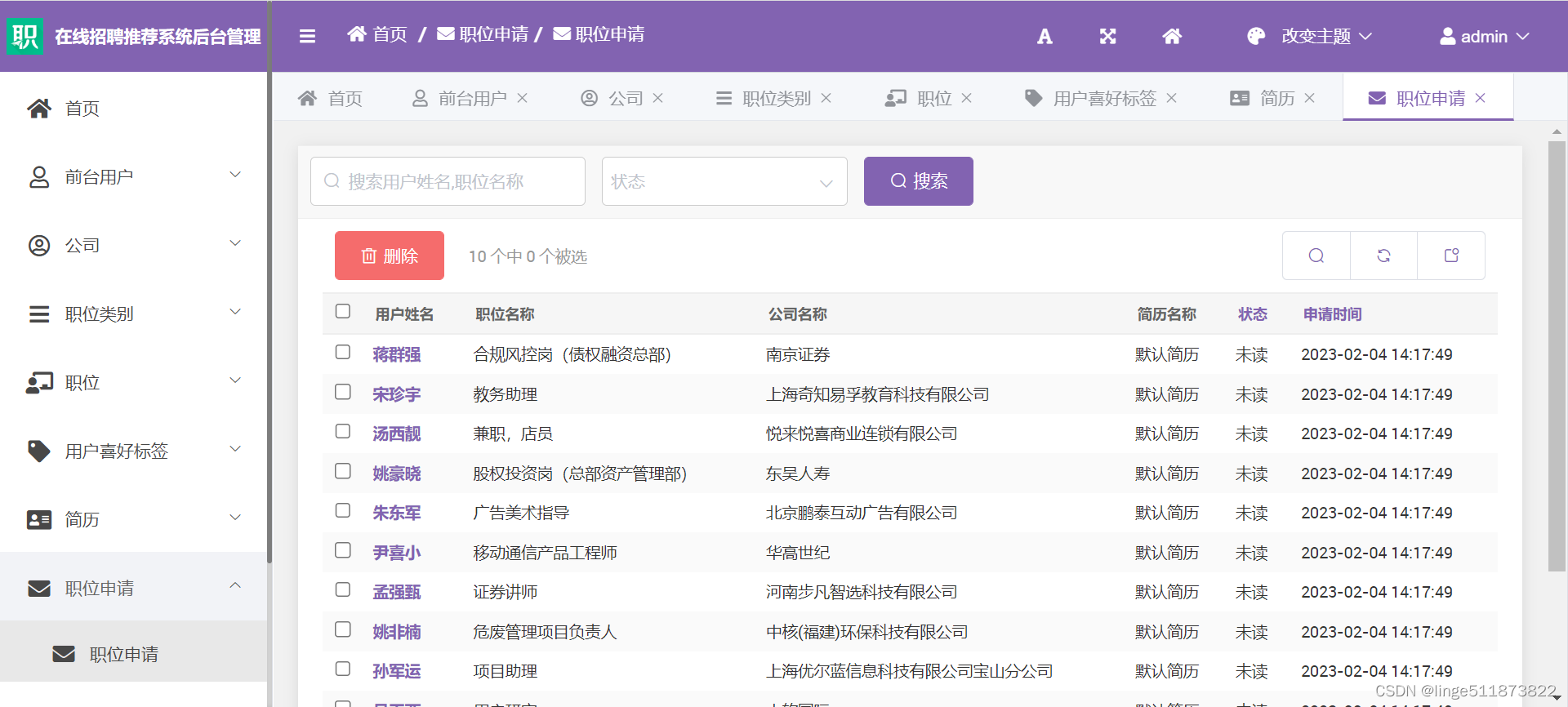Check the row for 朱东军
The height and width of the screenshot is (707, 1568).
click(x=343, y=510)
